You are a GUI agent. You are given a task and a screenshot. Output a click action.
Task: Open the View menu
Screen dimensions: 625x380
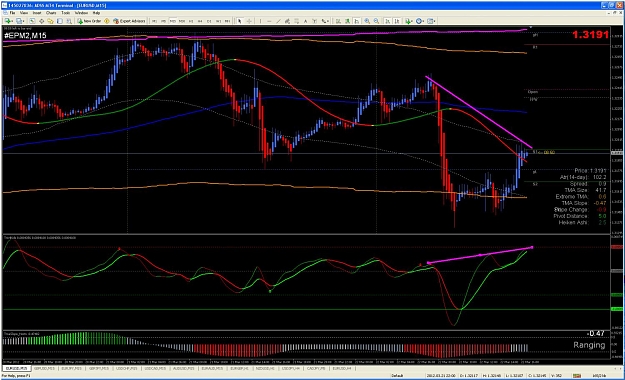pos(24,13)
